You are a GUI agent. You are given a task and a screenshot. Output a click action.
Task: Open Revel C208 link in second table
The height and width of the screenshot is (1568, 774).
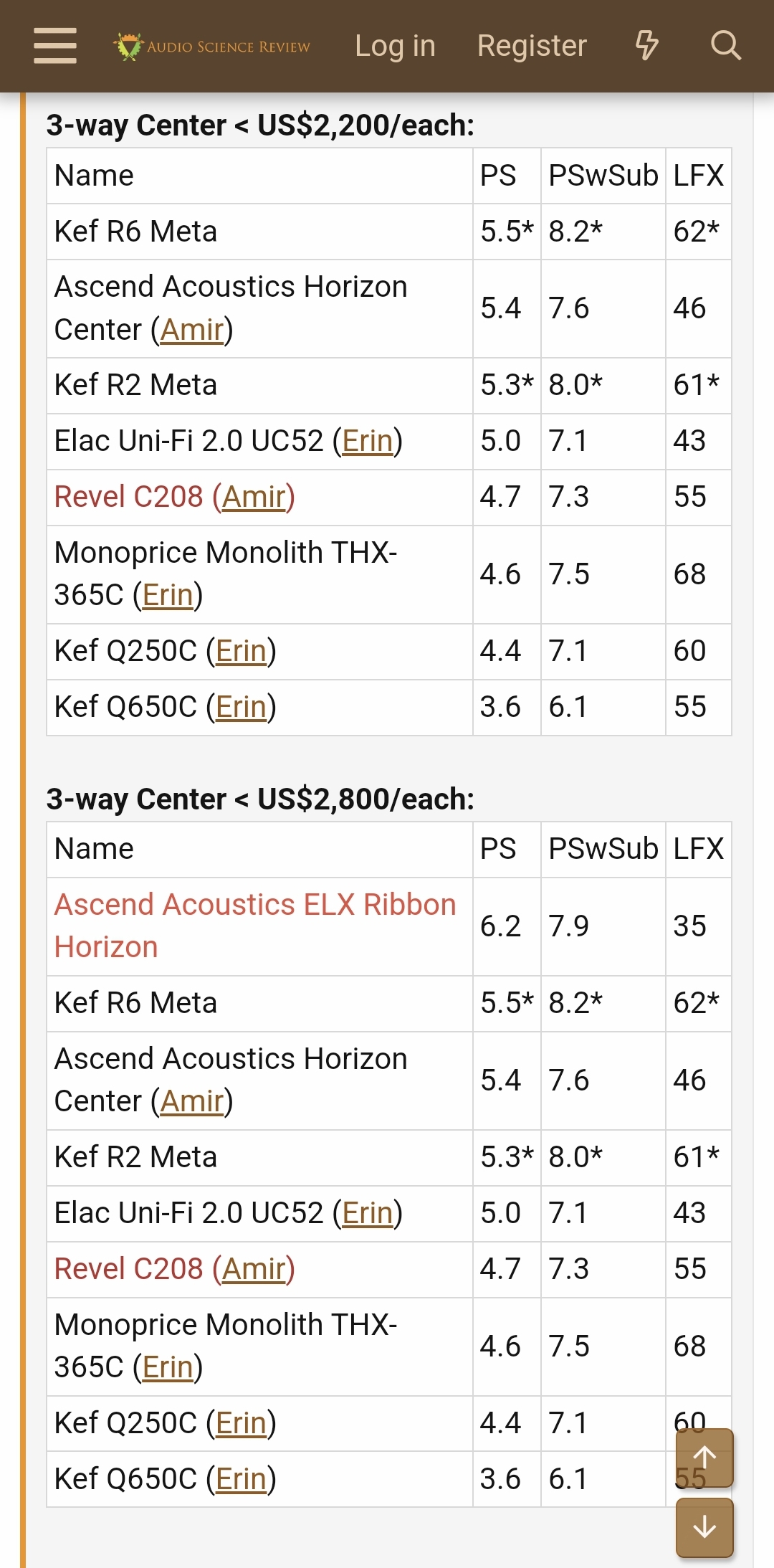175,1269
